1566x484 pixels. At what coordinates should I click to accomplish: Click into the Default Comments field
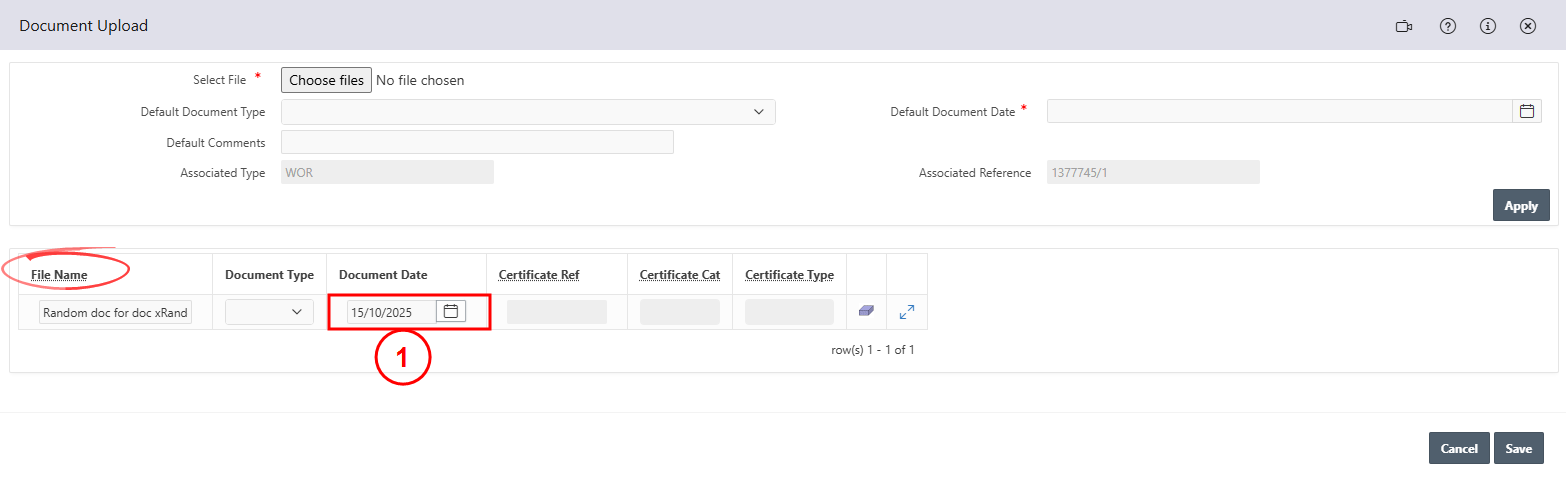click(477, 142)
